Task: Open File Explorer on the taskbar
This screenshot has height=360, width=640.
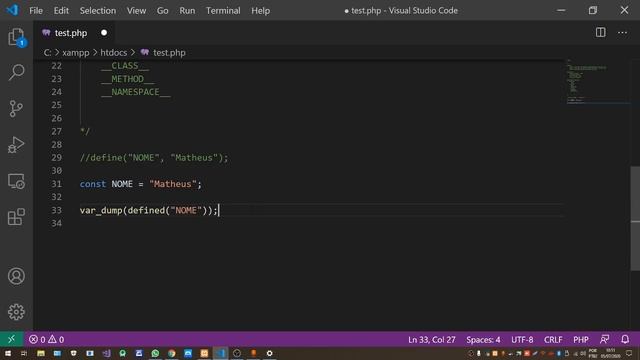Action: tap(41, 353)
